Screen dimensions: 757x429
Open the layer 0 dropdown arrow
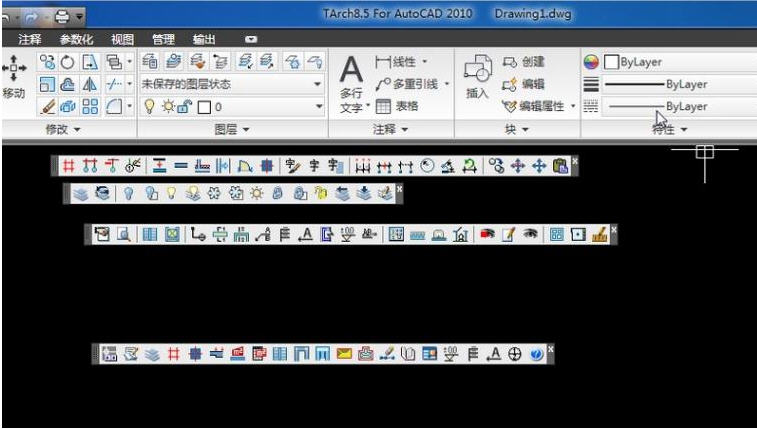319,107
